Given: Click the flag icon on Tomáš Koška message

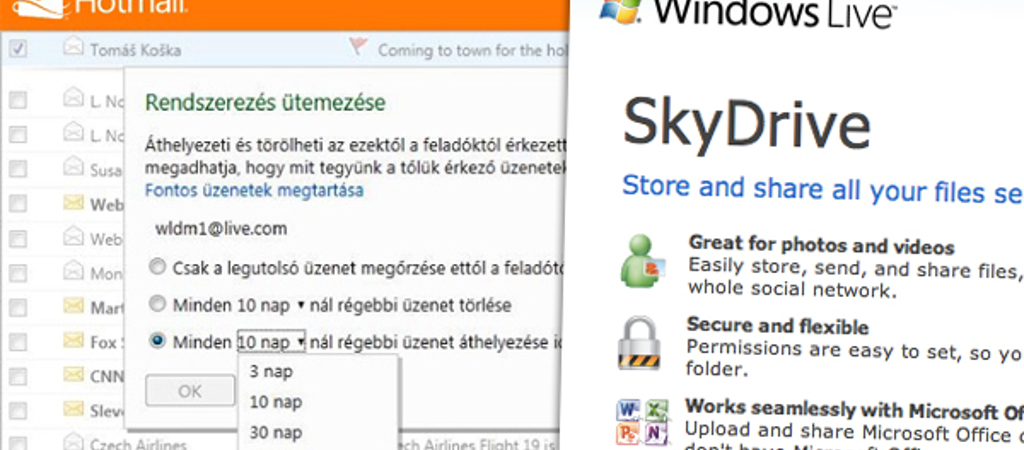Looking at the screenshot, I should pyautogui.click(x=358, y=46).
